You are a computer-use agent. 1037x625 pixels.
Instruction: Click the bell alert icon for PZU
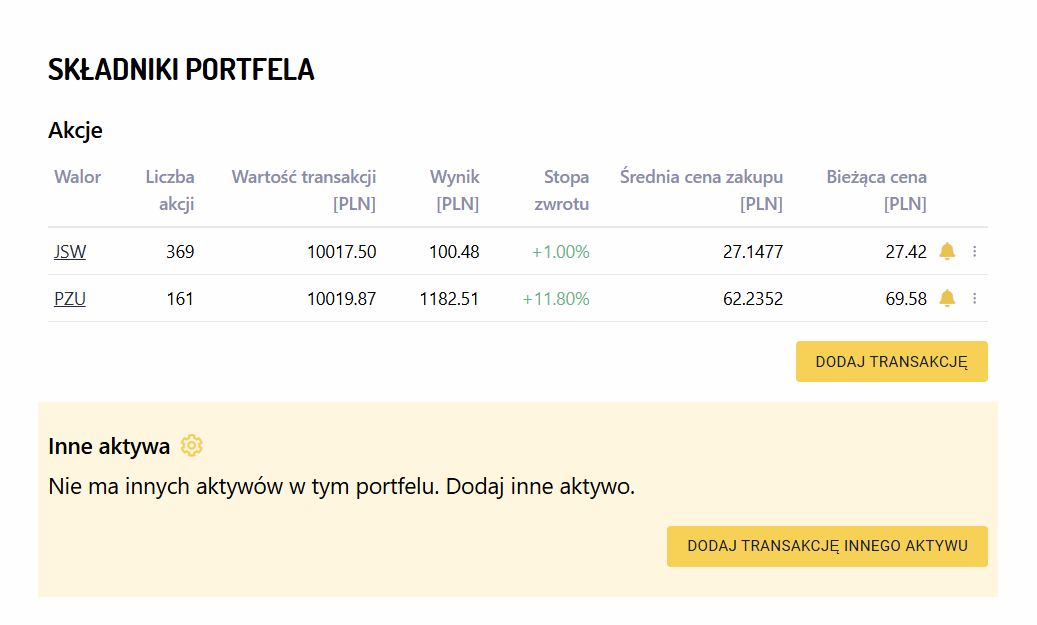point(947,298)
